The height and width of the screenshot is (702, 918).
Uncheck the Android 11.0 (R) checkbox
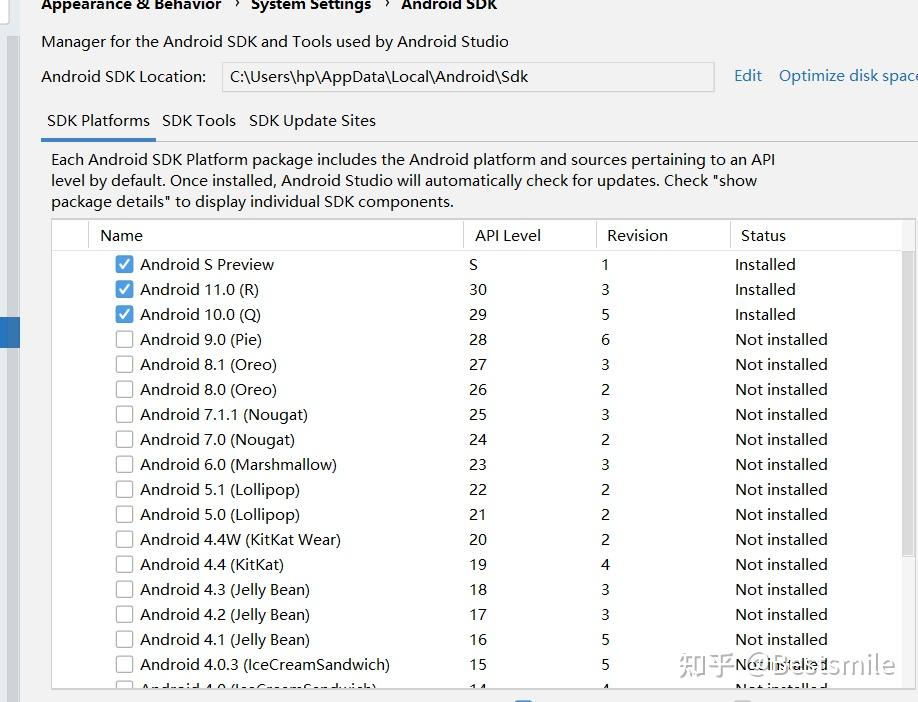pyautogui.click(x=124, y=290)
